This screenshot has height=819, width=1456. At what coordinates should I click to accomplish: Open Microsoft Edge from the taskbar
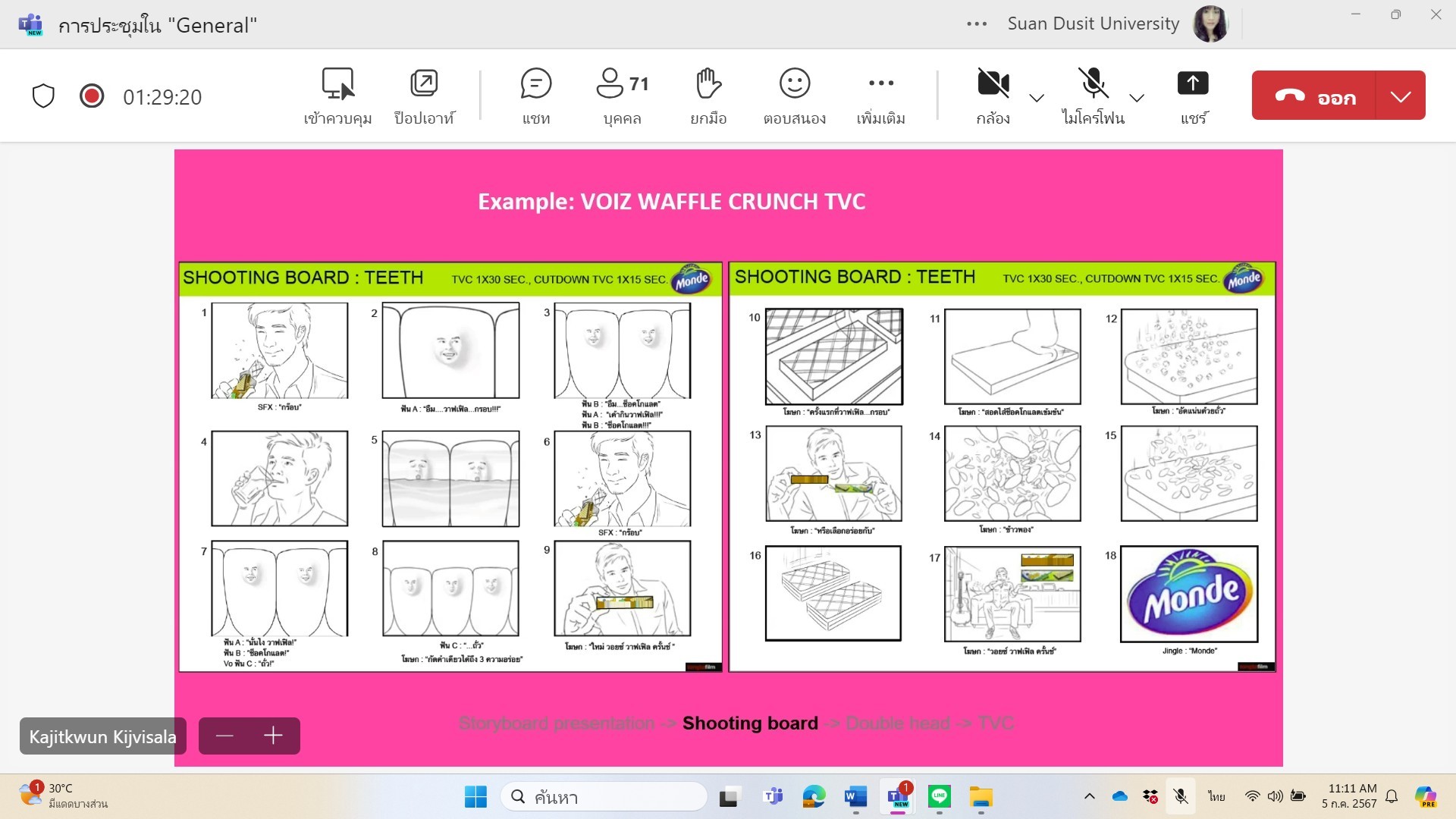pos(814,797)
